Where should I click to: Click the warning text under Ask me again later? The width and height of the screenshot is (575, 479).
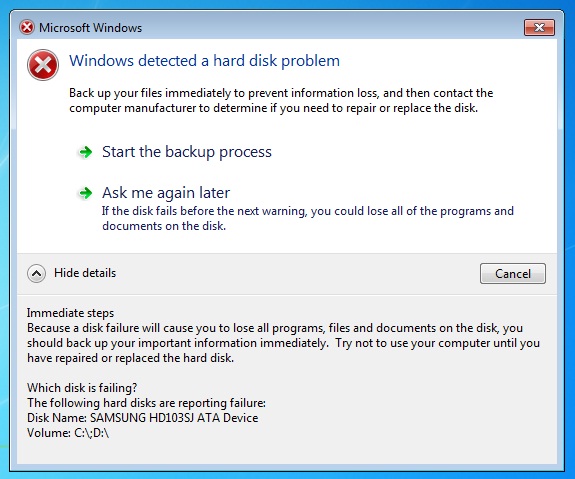308,218
